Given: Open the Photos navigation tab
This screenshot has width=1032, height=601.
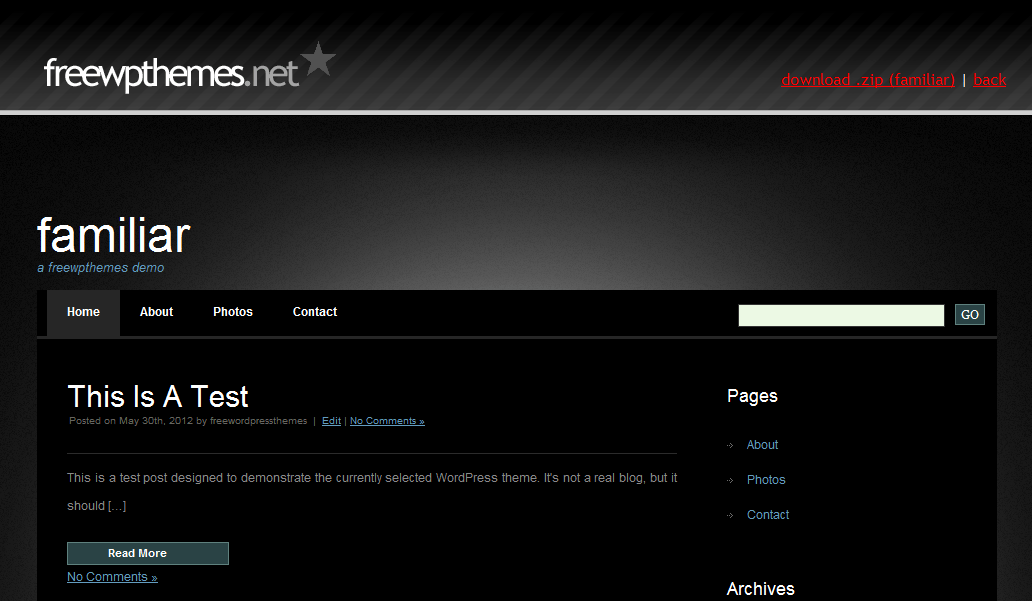Looking at the screenshot, I should pos(233,312).
